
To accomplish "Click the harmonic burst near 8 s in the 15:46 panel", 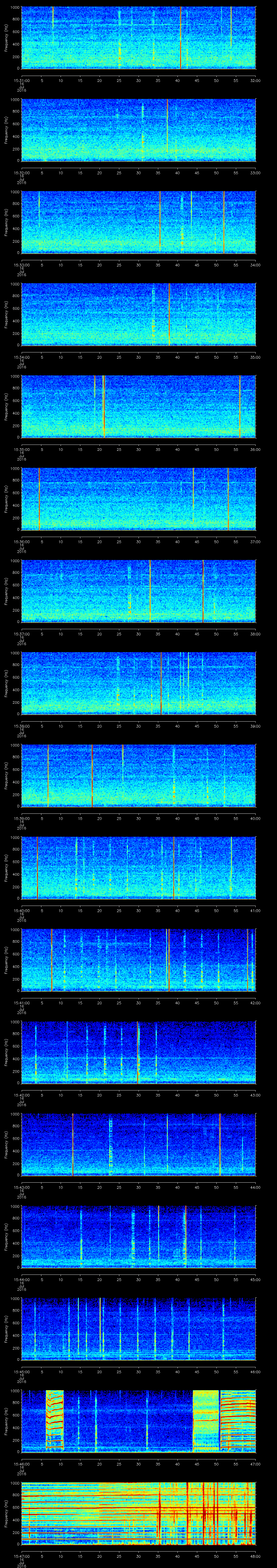I will (55, 1420).
